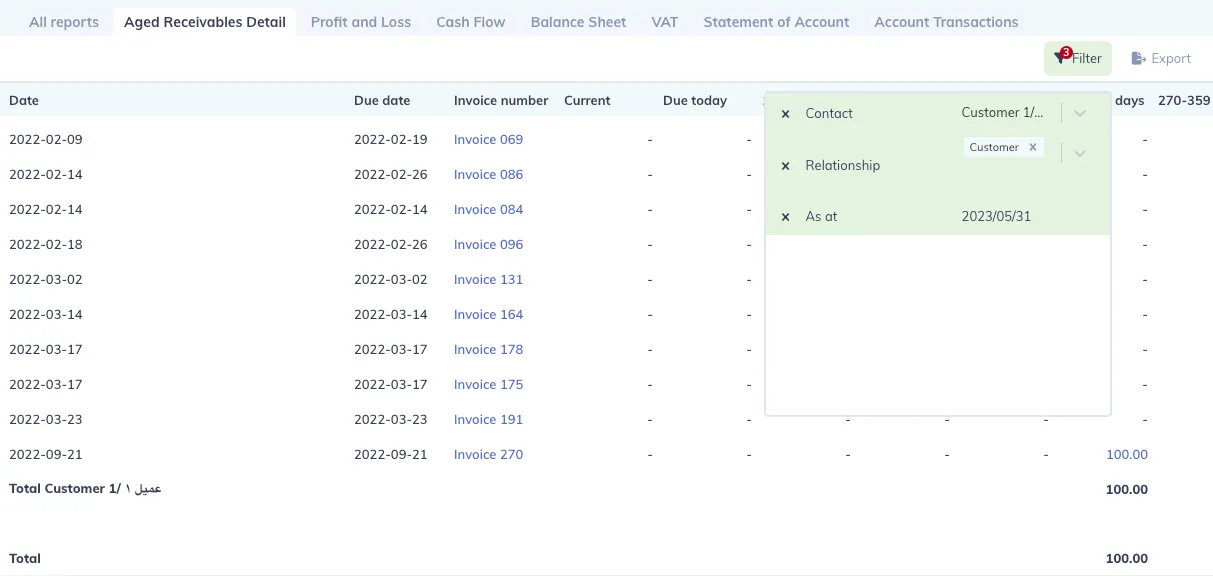
Task: Select the Cash Flow tab
Action: [471, 22]
